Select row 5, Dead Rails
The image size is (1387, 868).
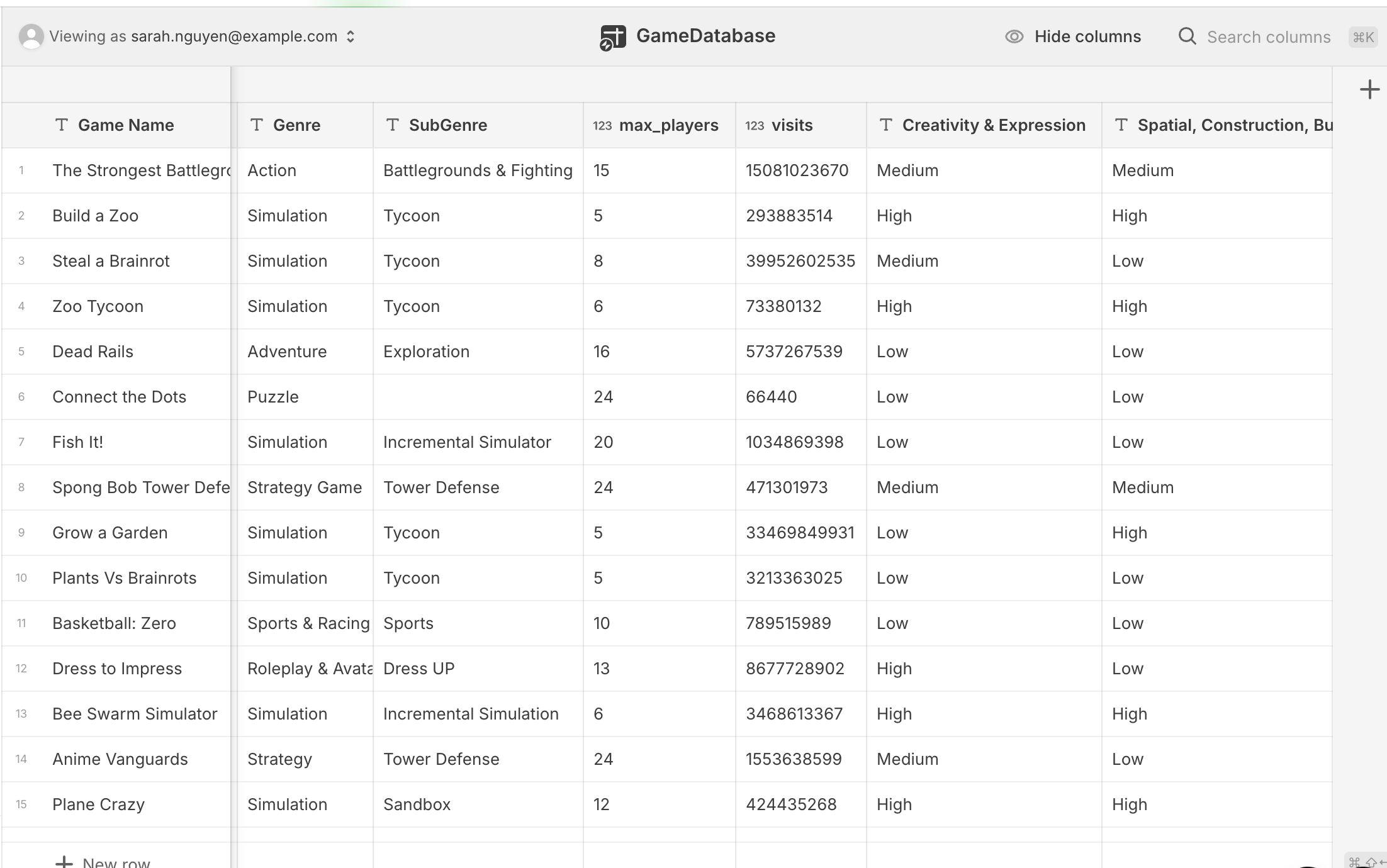tap(21, 352)
